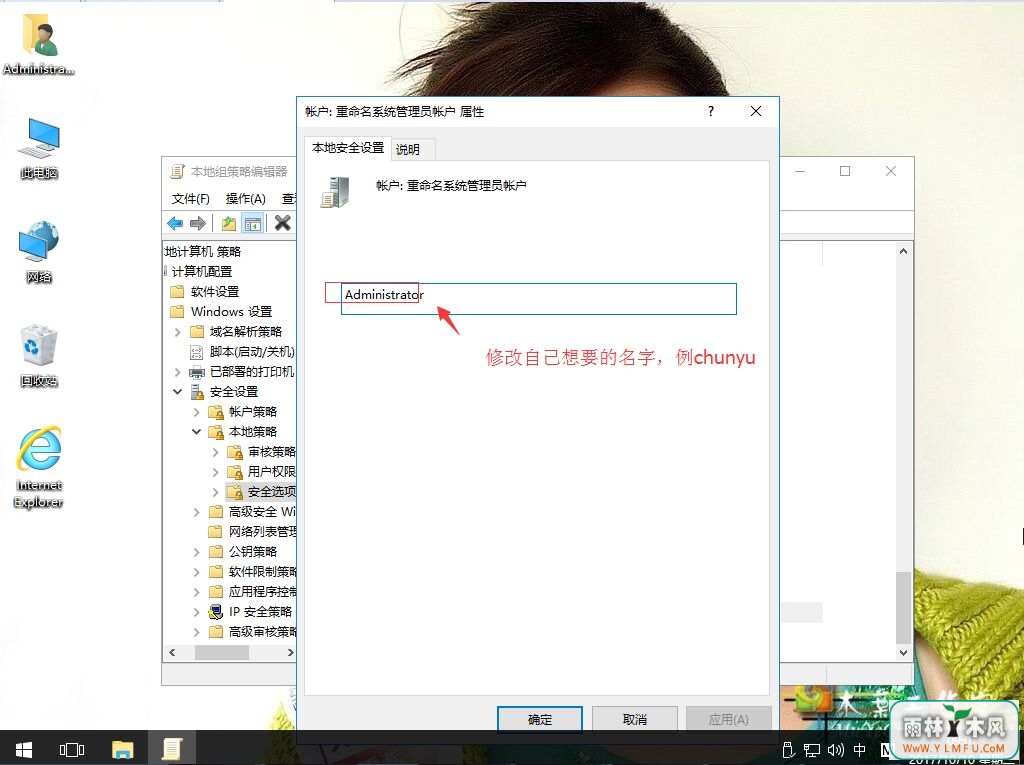Select 高级审核策略 tree item
The height and width of the screenshot is (765, 1024).
[x=262, y=632]
